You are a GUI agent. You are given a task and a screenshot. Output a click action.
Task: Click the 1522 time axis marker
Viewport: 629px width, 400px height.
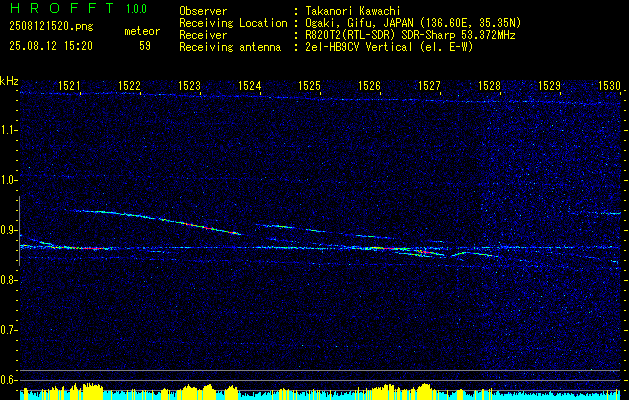pos(129,85)
